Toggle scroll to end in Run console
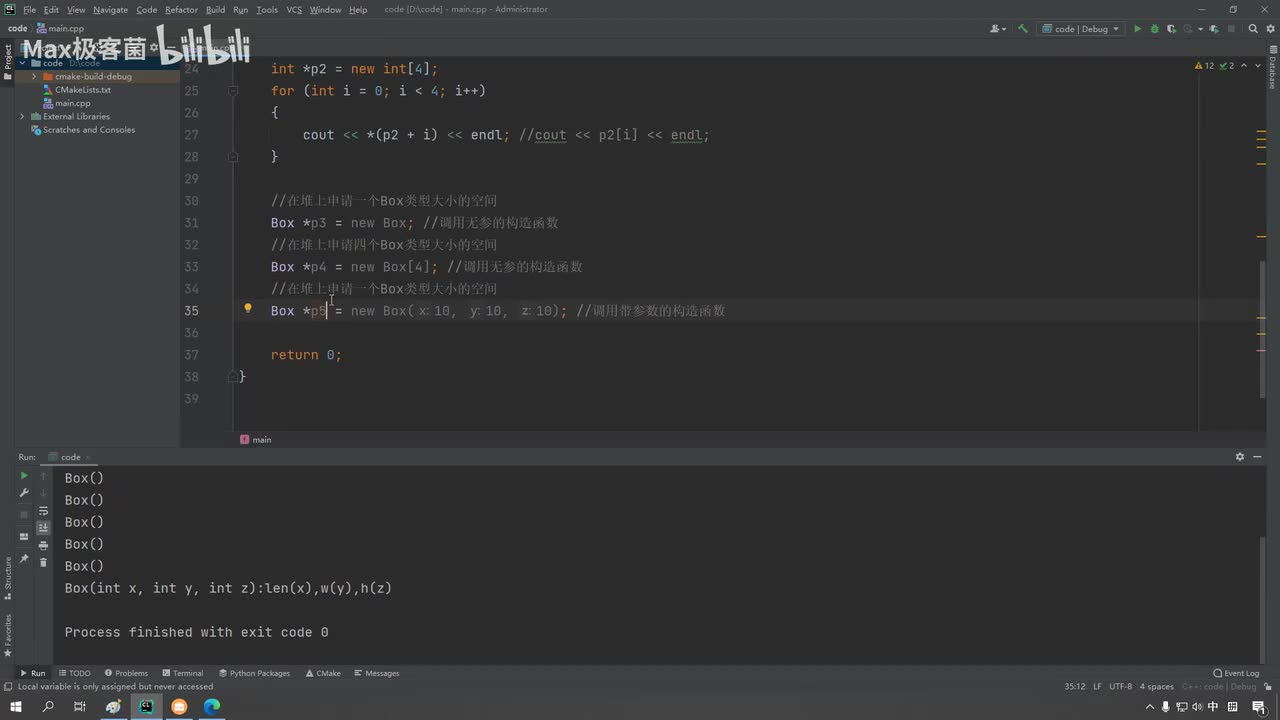The image size is (1280, 720). click(x=43, y=528)
